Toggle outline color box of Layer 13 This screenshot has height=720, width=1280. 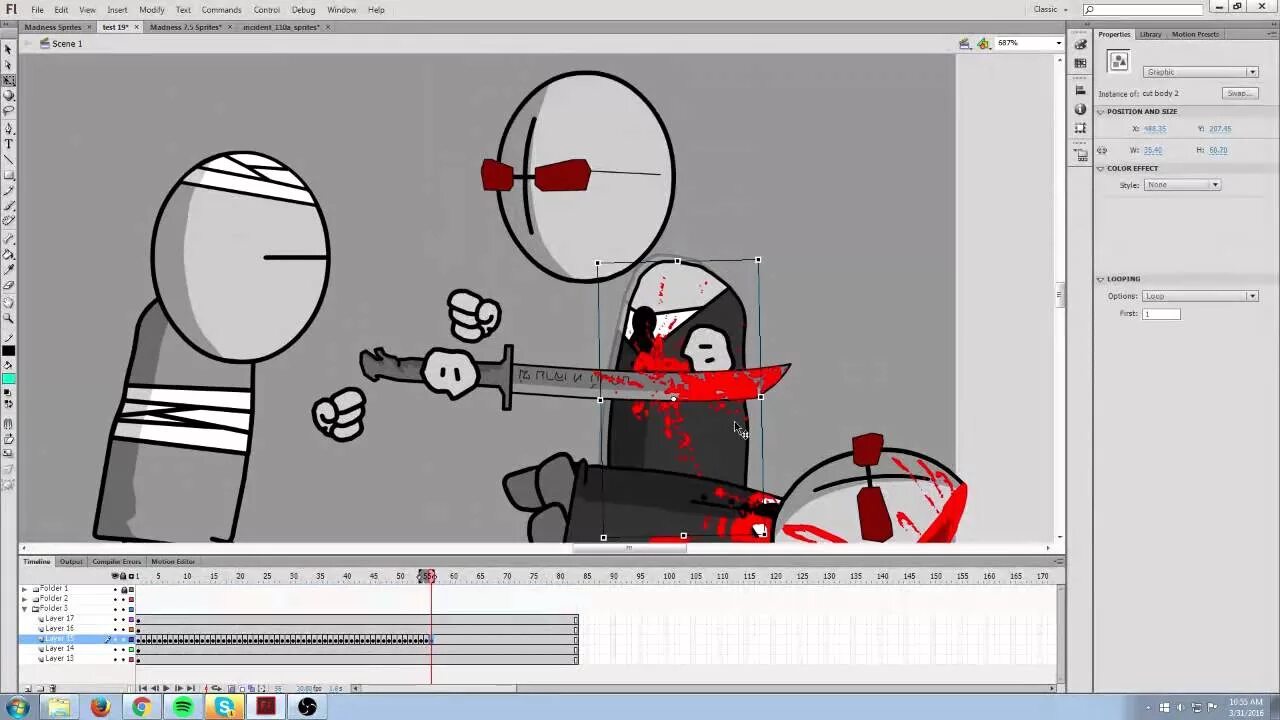pyautogui.click(x=131, y=659)
